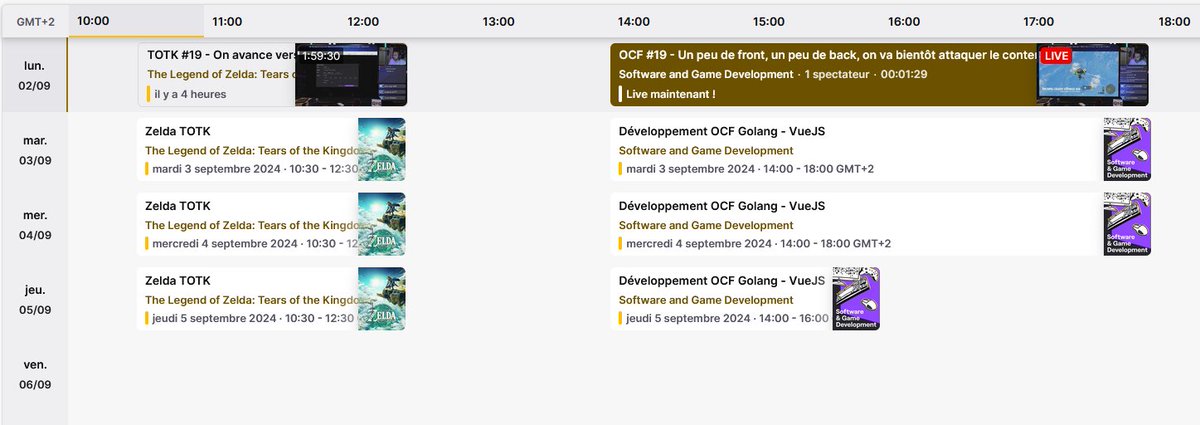Click 'mercredi 4 septembre 2024 · 14:00 - 18:00 GMT+2' text
Viewport: 1200px width, 425px height.
[x=759, y=244]
